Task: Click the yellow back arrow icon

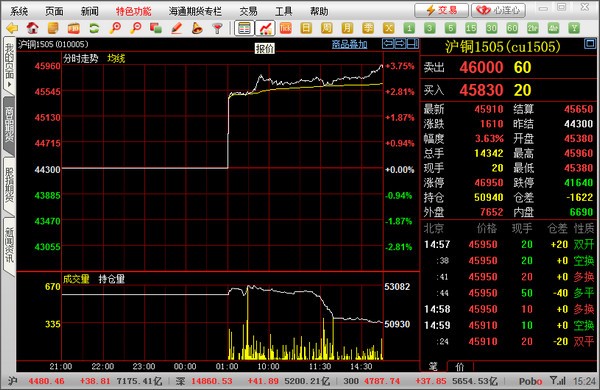Action: [12, 28]
